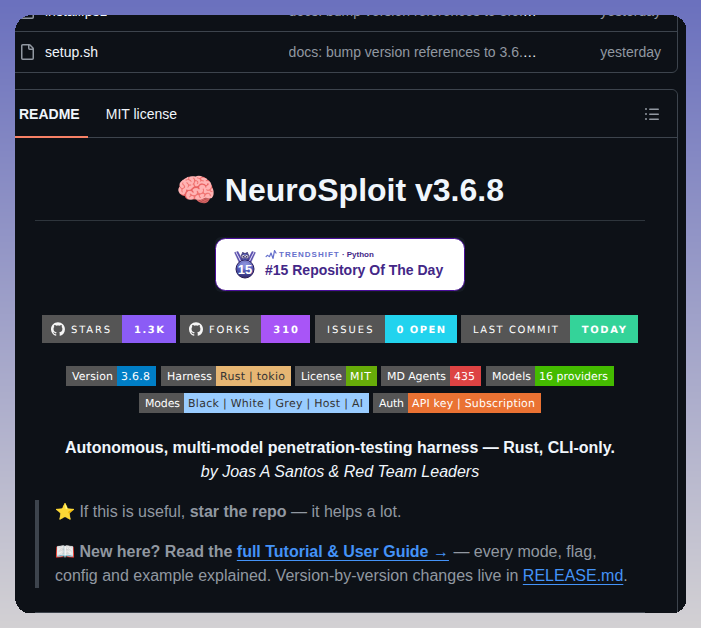Click the Models 16 providers badge
The height and width of the screenshot is (628, 701).
tap(550, 376)
